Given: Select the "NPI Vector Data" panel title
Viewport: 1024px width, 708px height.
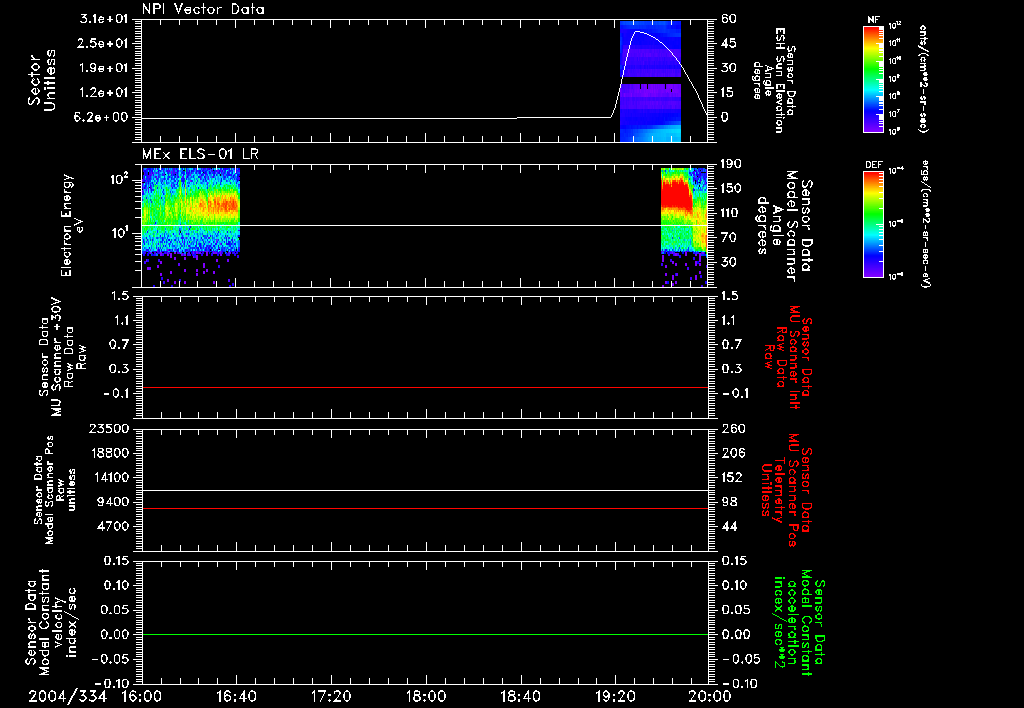Looking at the screenshot, I should pos(204,9).
